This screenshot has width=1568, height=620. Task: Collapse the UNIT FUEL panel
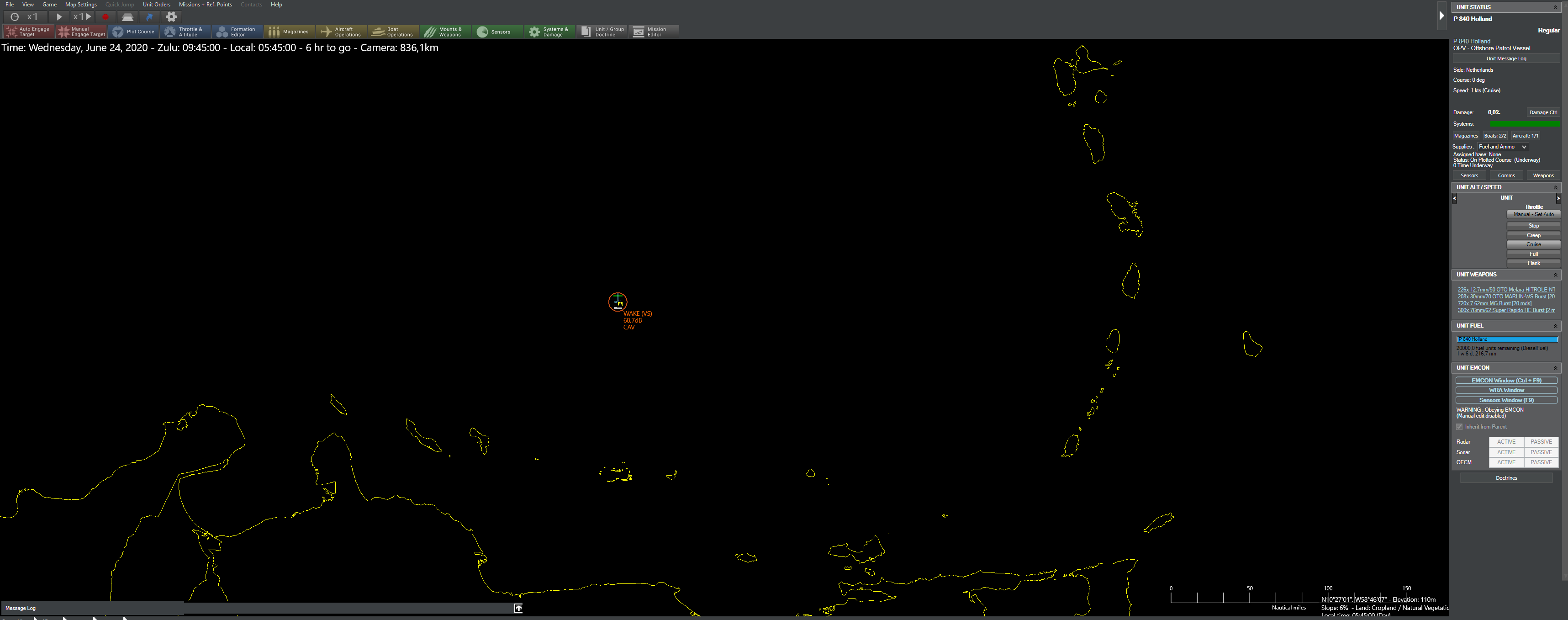coord(1555,326)
